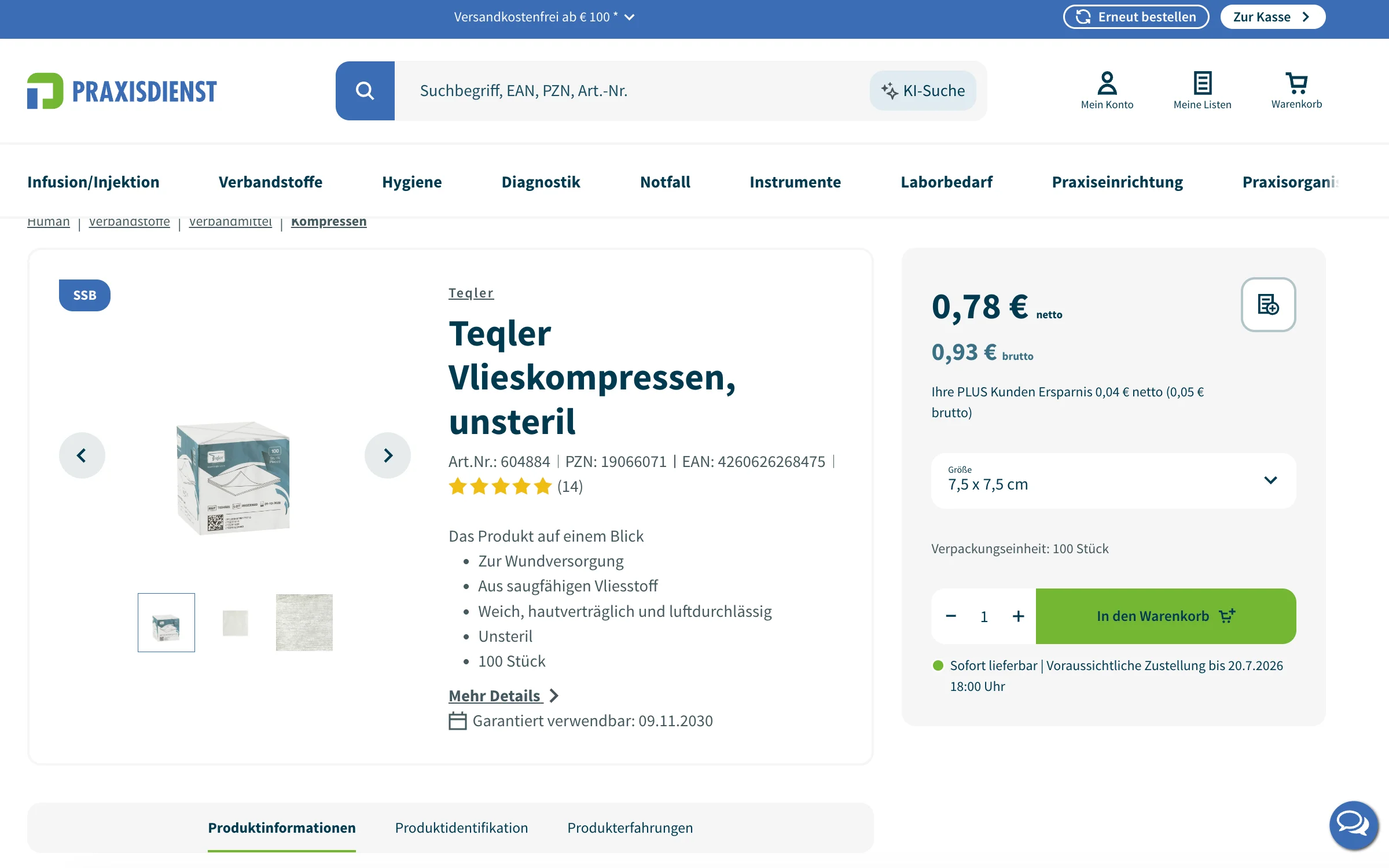Viewport: 1389px width, 868px height.
Task: Open Instrumente menu
Action: 795,182
